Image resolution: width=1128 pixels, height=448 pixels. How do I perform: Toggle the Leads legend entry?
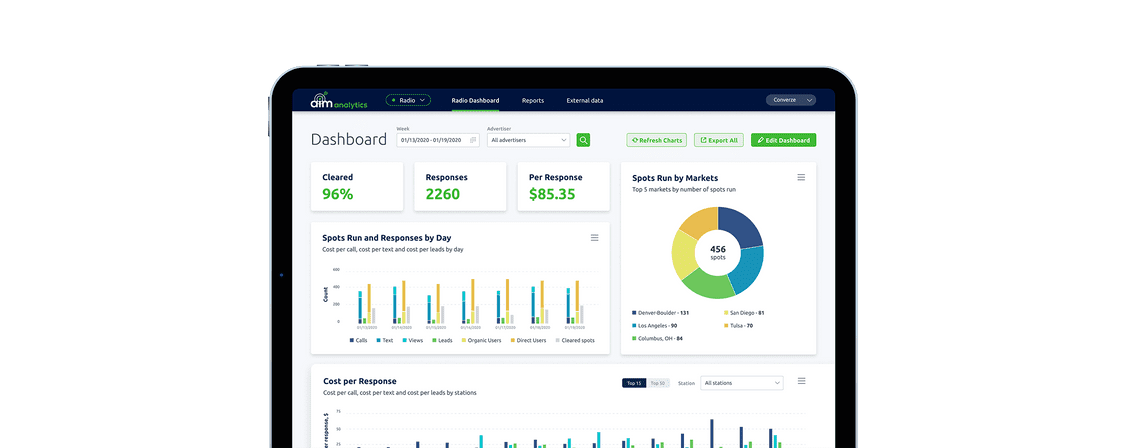[442, 340]
